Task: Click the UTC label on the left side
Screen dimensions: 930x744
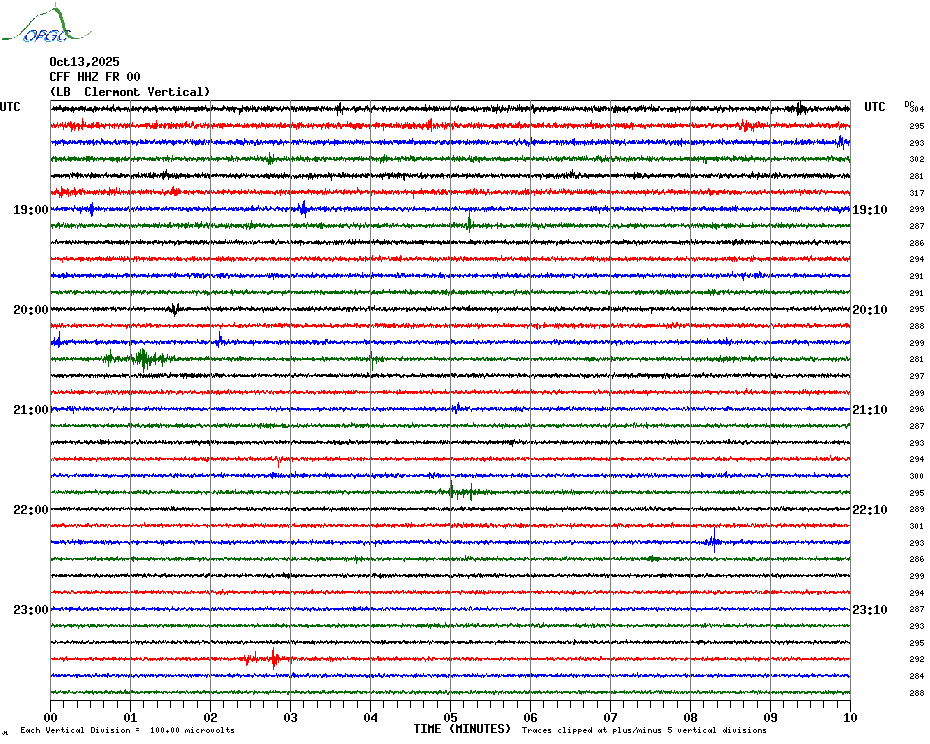Action: coord(10,107)
